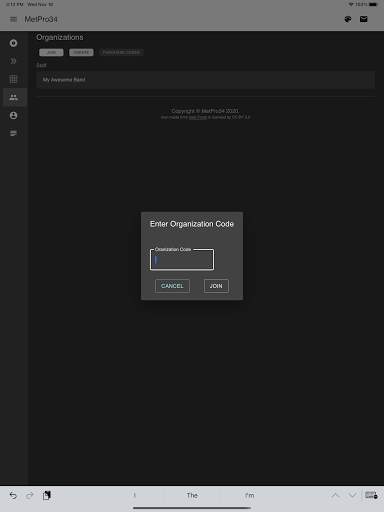Tap the previous field up chevron

[x=335, y=495]
